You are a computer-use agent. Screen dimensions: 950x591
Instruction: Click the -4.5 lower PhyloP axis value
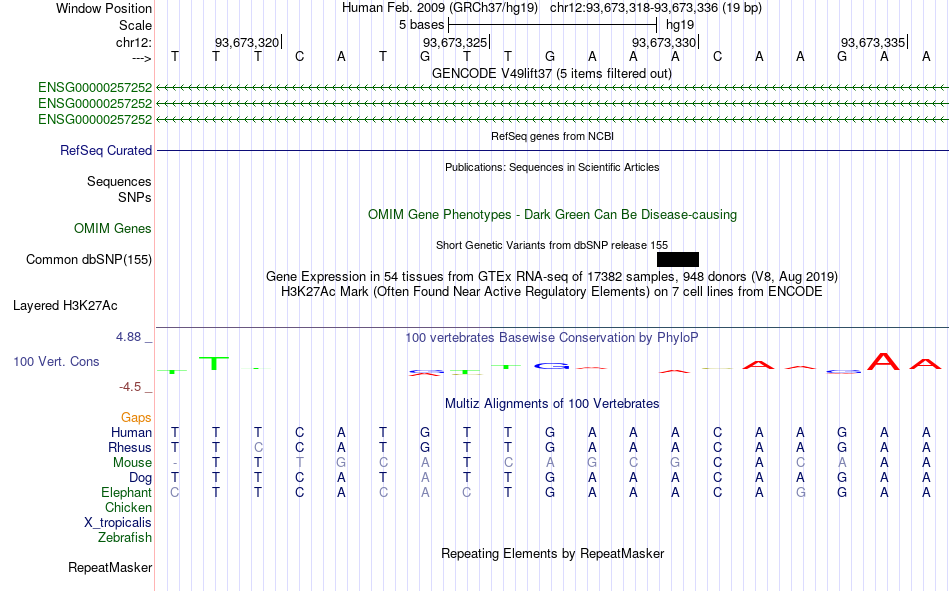(x=130, y=387)
